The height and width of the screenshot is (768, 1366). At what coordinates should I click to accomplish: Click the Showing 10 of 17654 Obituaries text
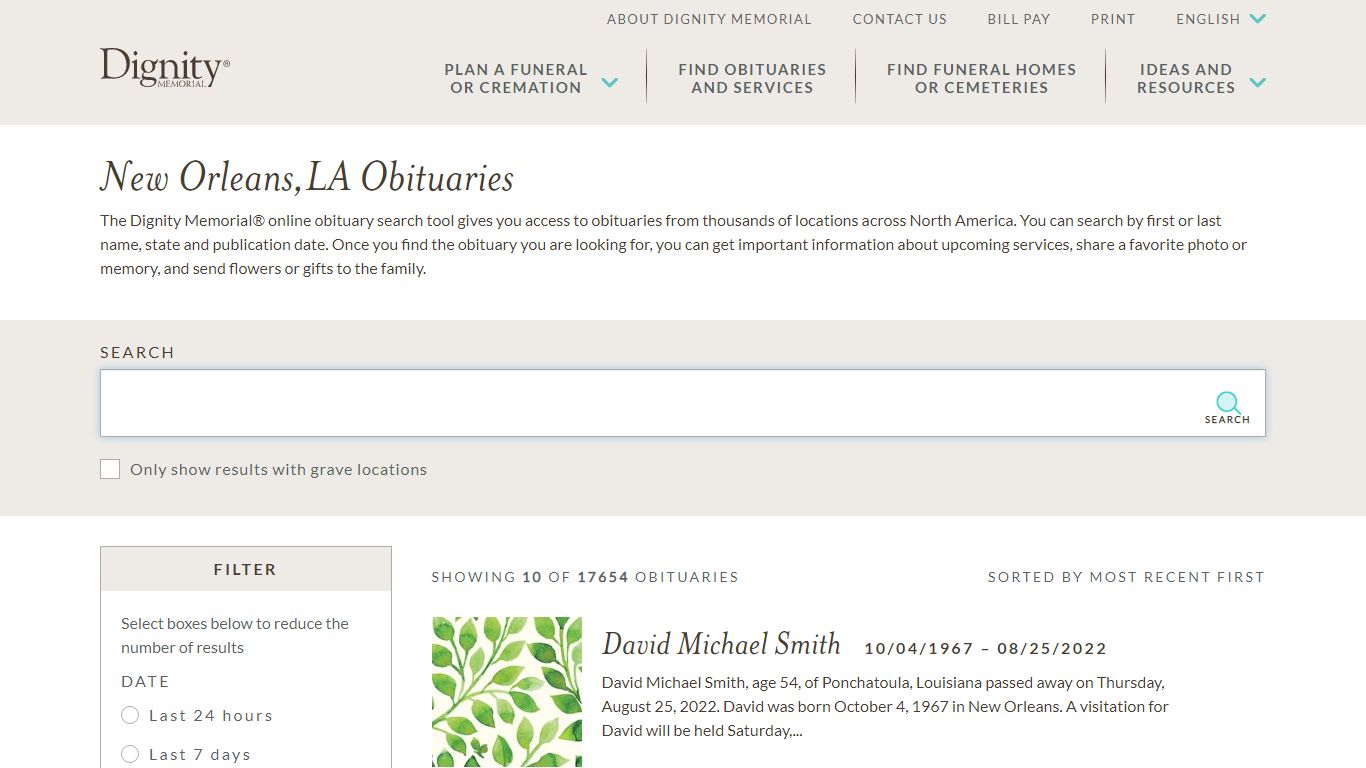coord(585,577)
